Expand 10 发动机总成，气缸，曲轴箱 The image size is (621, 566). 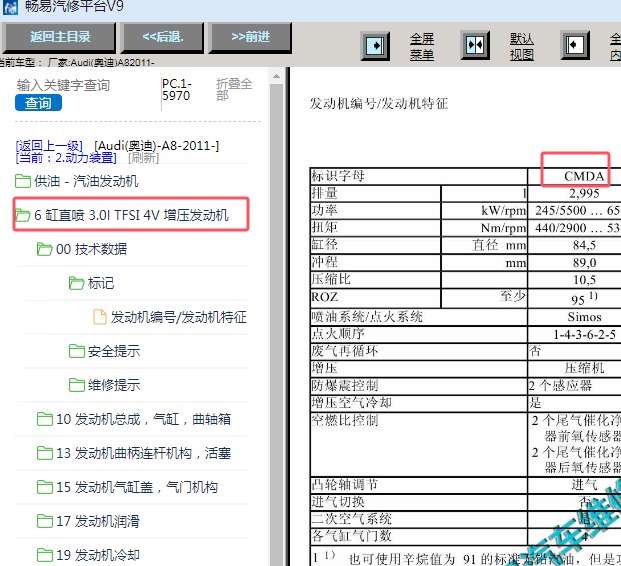click(x=143, y=419)
